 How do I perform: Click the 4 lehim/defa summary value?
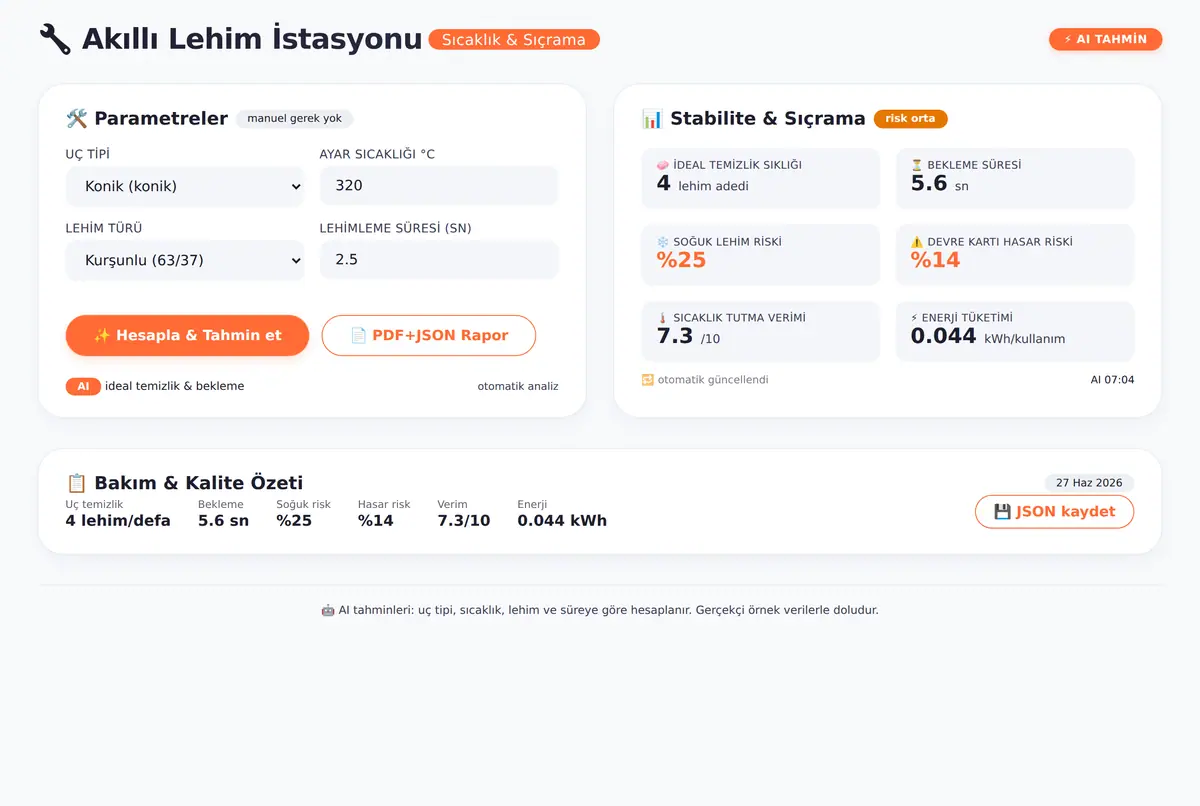118,521
